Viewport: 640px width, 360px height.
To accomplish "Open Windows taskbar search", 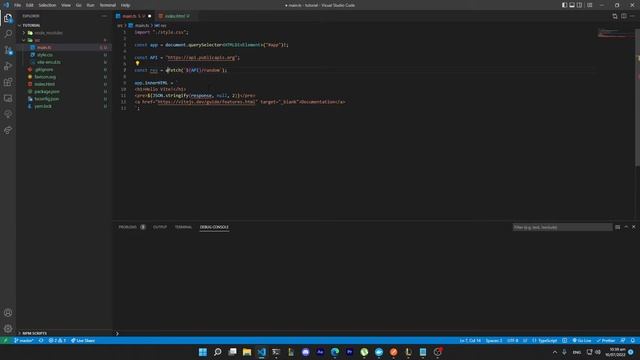I will pyautogui.click(x=218, y=352).
